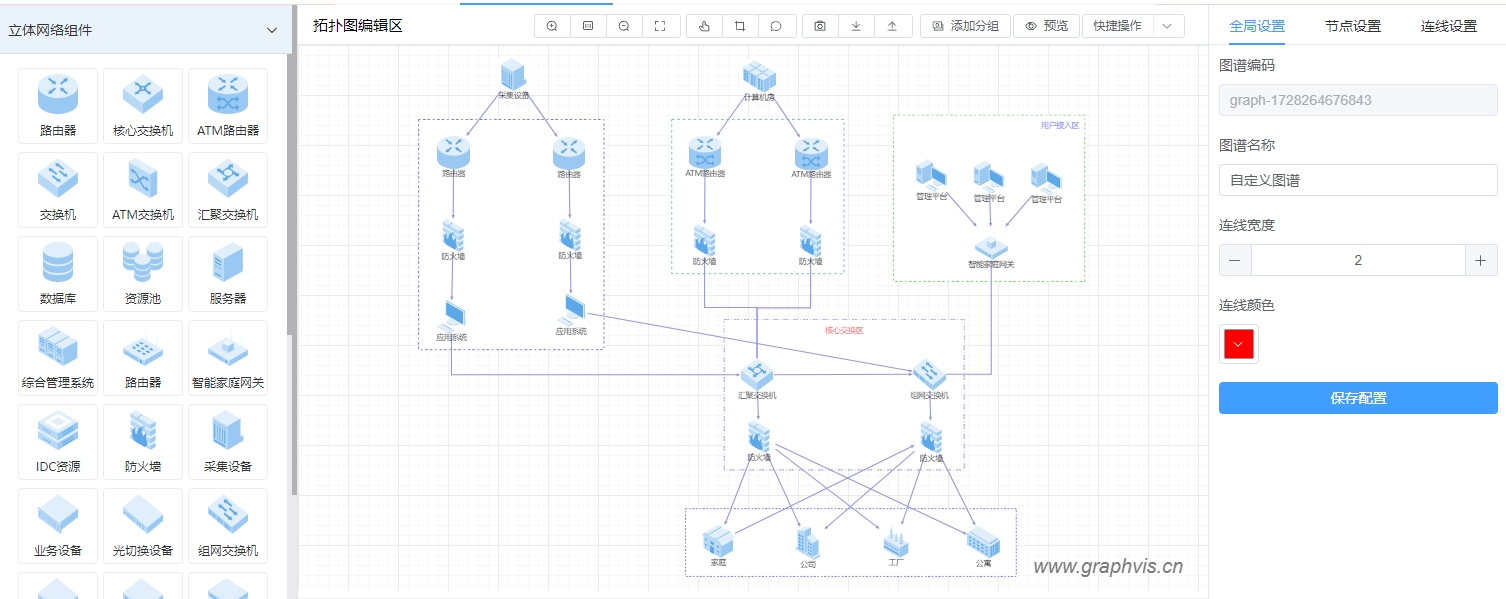Screen dimensions: 1506x599
Task: Open the 快捷操作 dropdown arrow
Action: point(1168,26)
